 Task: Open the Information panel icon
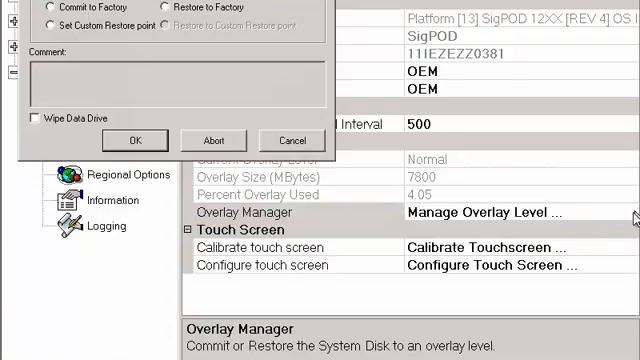click(x=70, y=200)
